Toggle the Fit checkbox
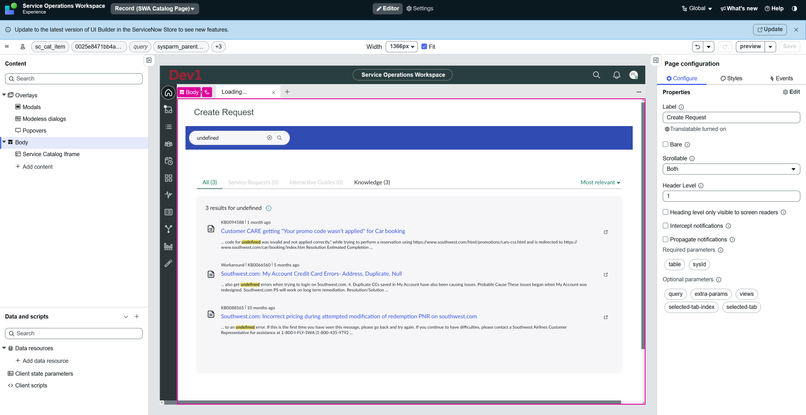This screenshot has width=806, height=415. [x=424, y=46]
